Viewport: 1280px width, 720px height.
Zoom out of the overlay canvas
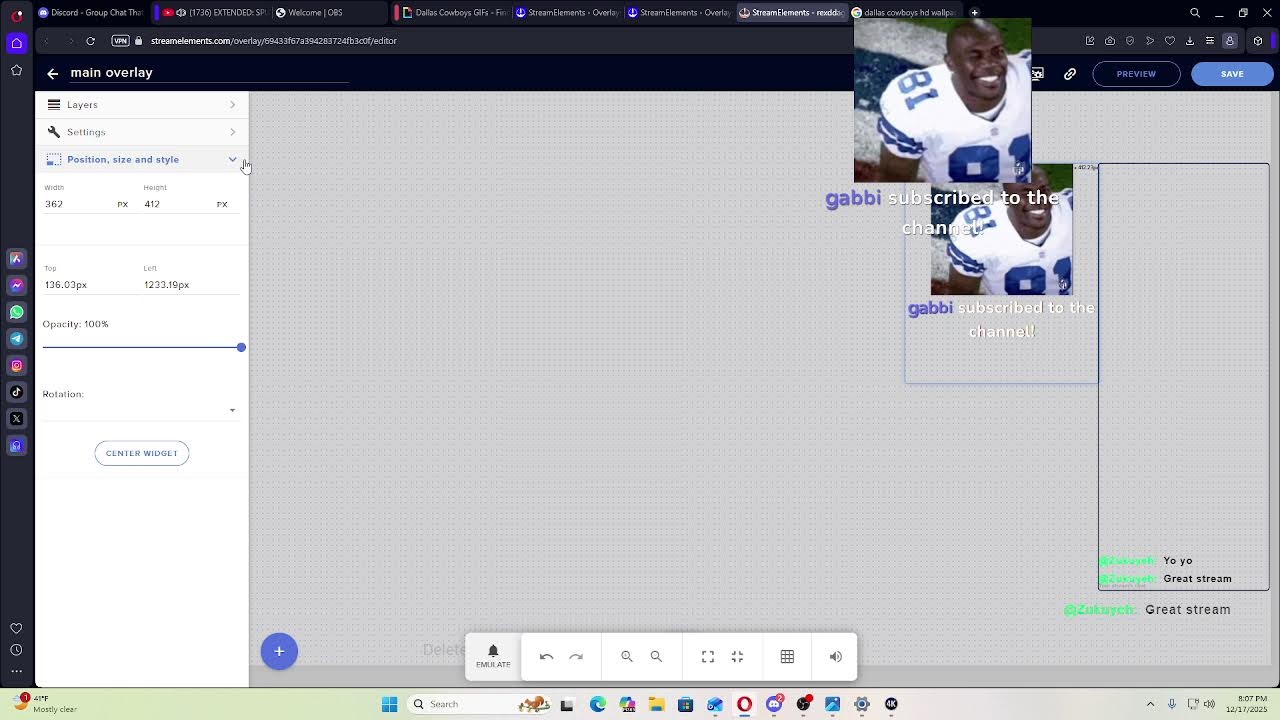[x=656, y=657]
